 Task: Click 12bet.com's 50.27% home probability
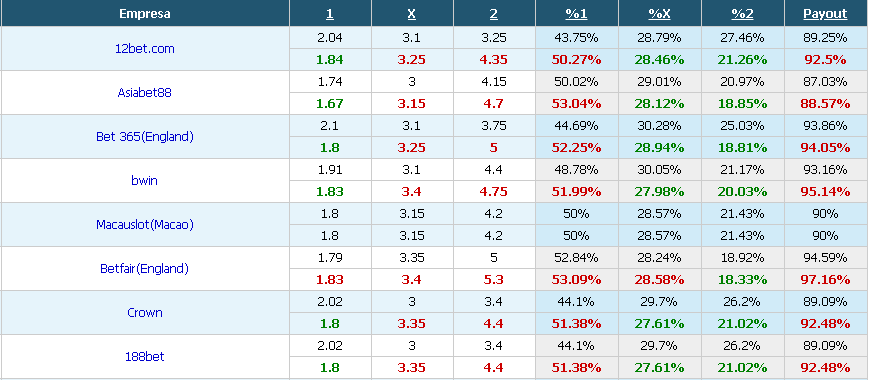576,60
